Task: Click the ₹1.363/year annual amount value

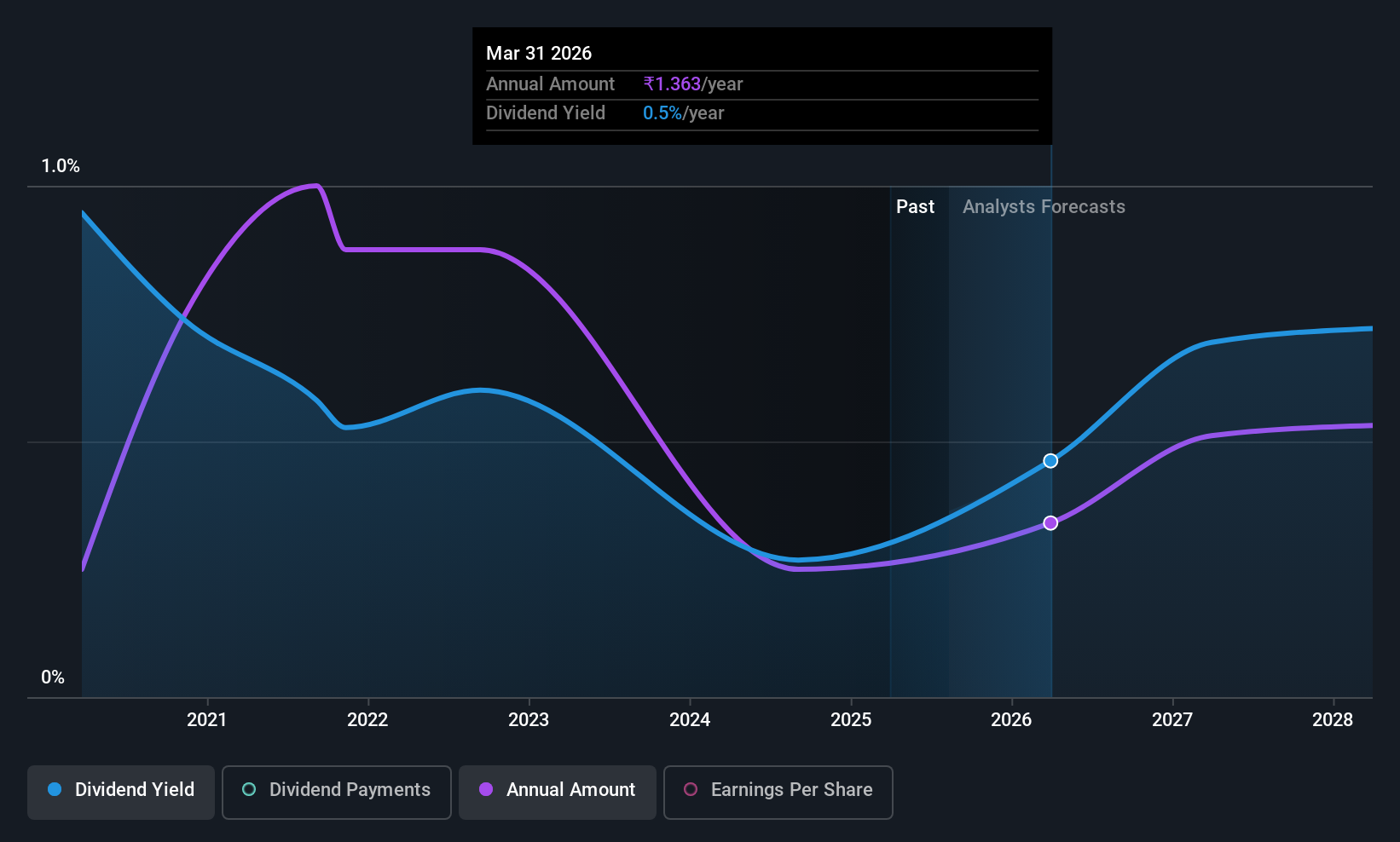Action: (693, 84)
